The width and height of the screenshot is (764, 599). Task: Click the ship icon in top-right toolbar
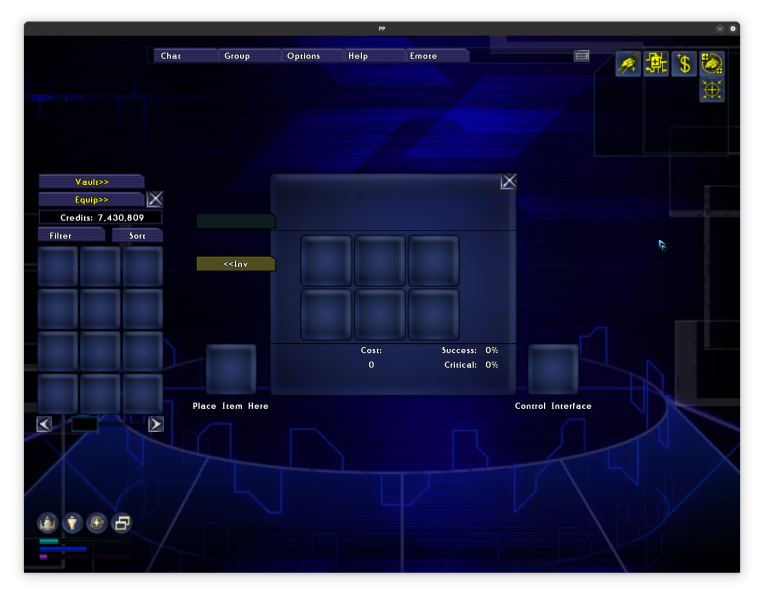coord(711,64)
